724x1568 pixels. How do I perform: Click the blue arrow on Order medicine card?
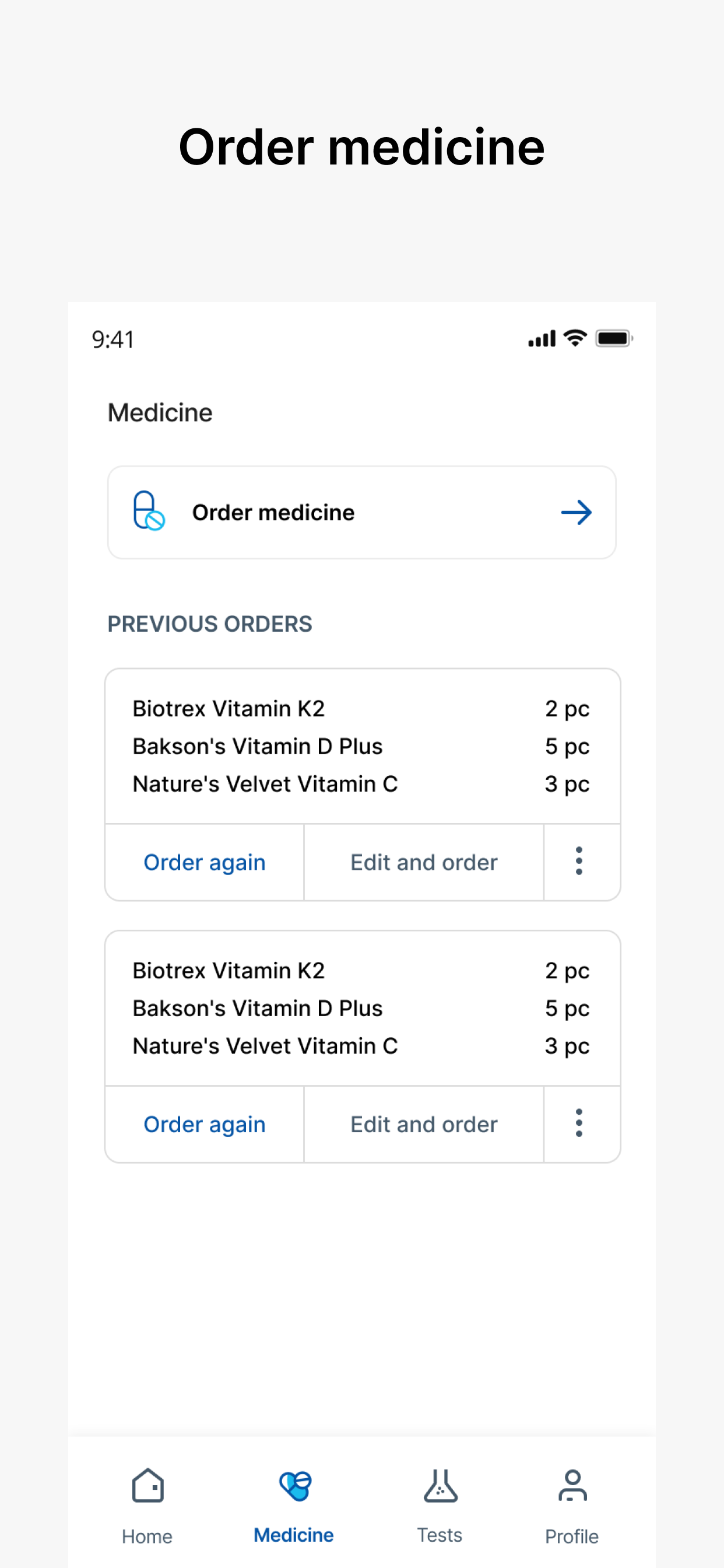(576, 513)
